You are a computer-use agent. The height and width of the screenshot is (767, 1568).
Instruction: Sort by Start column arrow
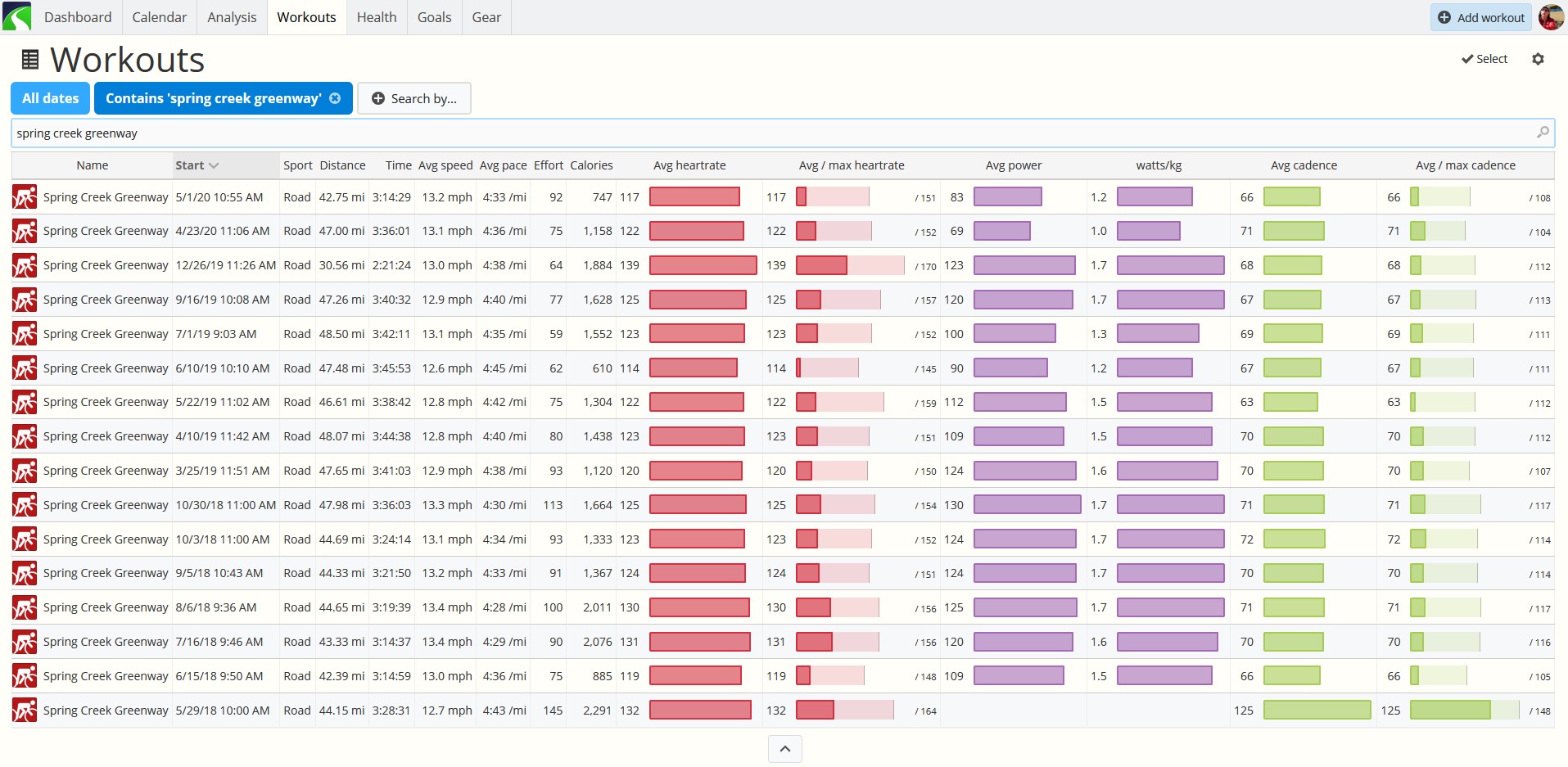pos(214,165)
